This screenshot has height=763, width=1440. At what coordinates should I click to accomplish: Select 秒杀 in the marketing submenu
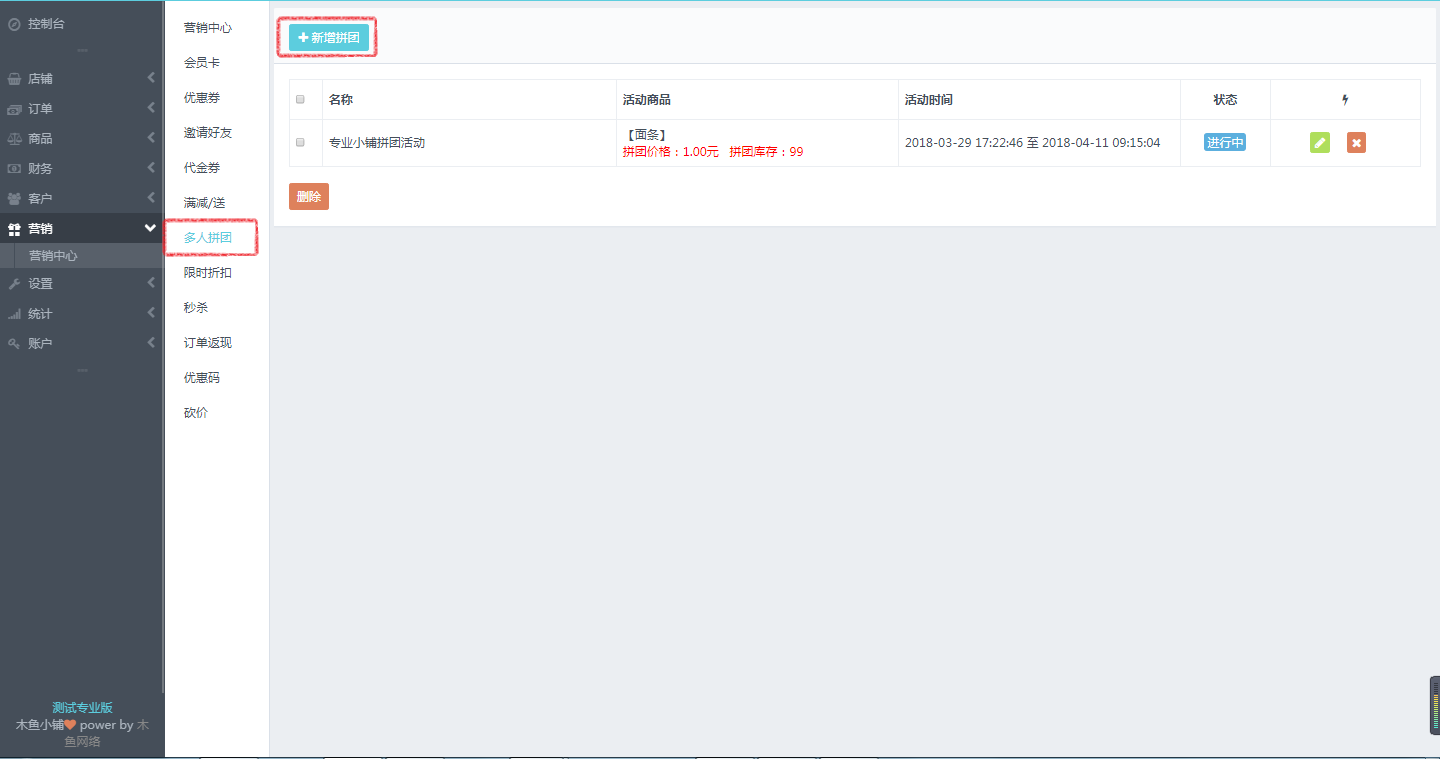195,308
